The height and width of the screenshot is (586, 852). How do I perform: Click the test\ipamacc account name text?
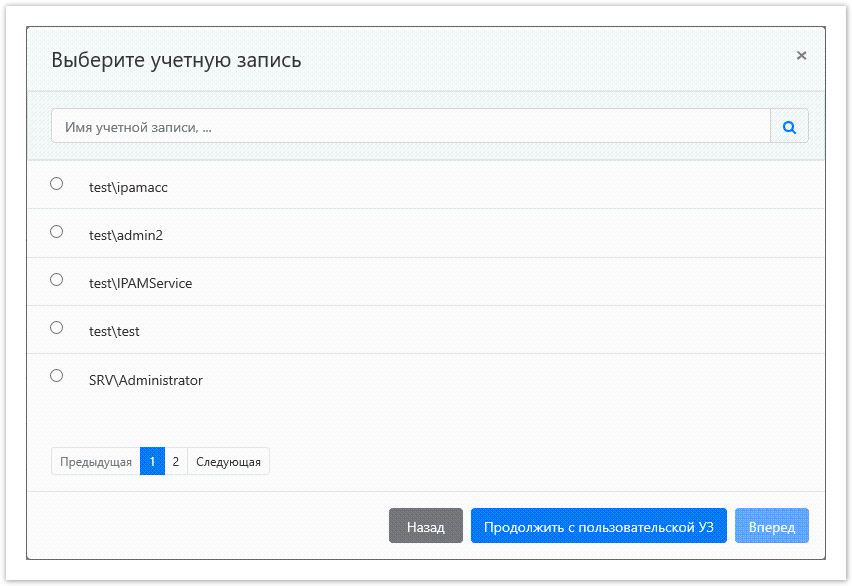tap(121, 187)
